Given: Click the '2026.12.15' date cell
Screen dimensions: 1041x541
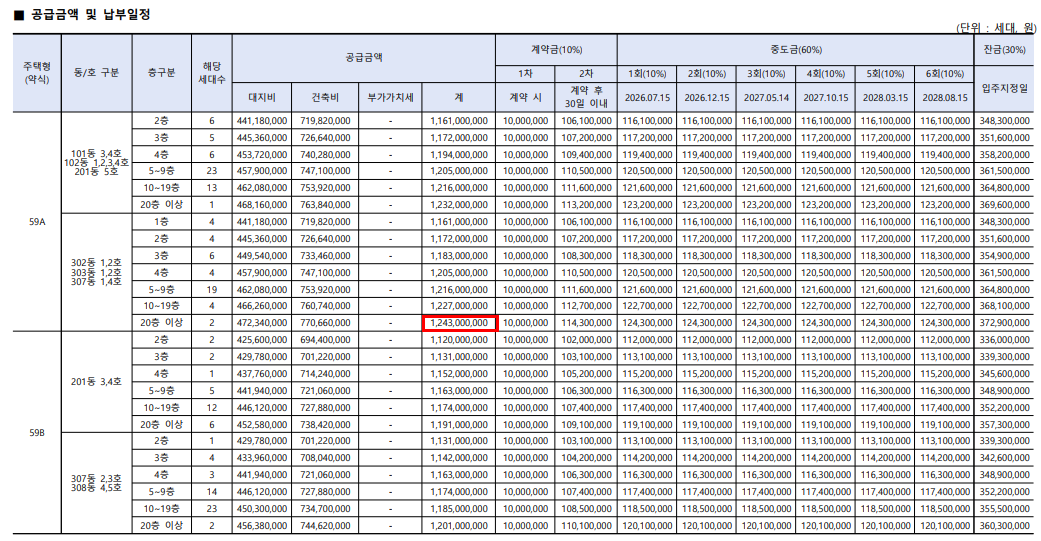Looking at the screenshot, I should pos(707,98).
